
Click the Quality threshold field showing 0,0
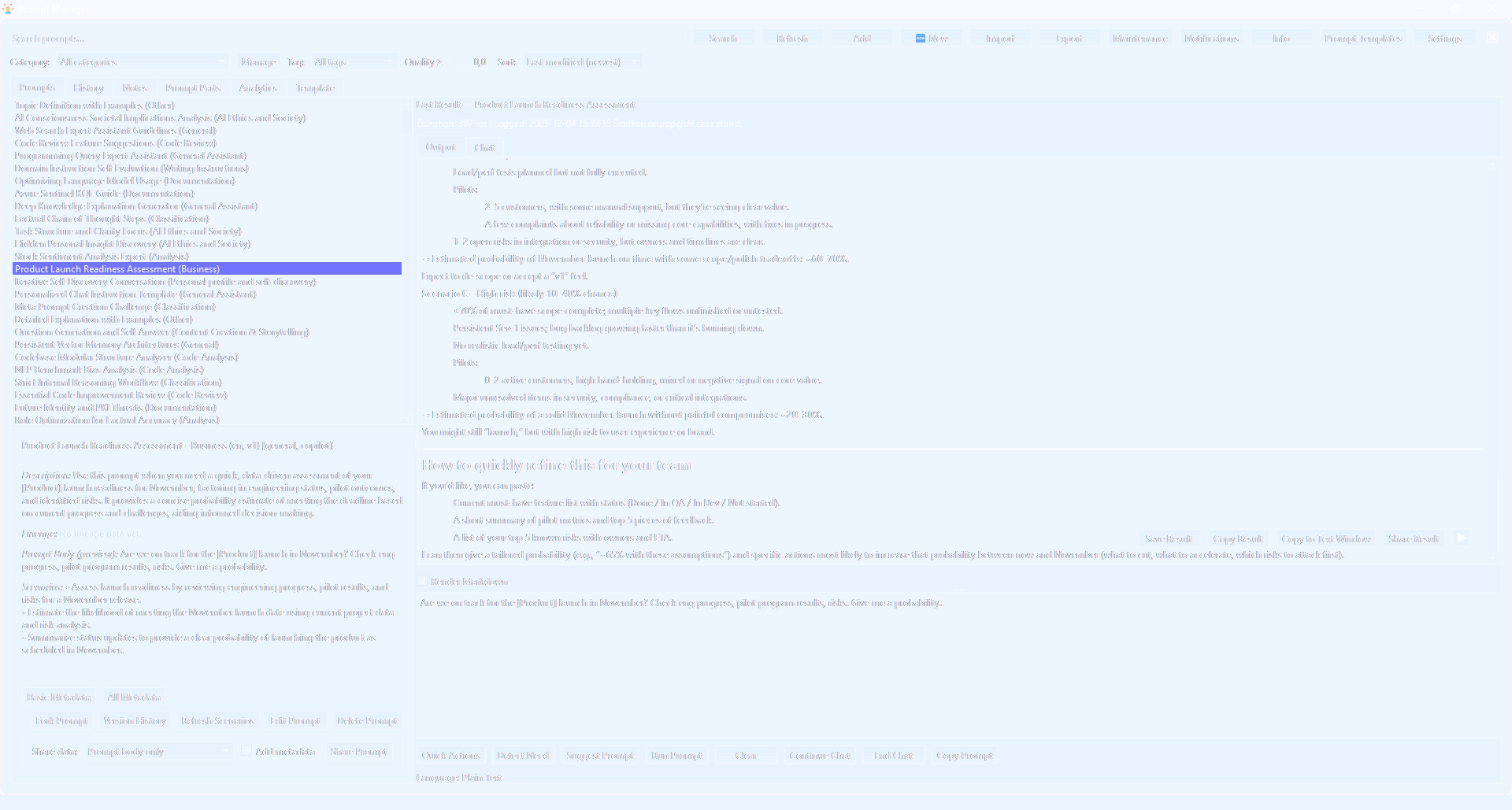click(470, 61)
